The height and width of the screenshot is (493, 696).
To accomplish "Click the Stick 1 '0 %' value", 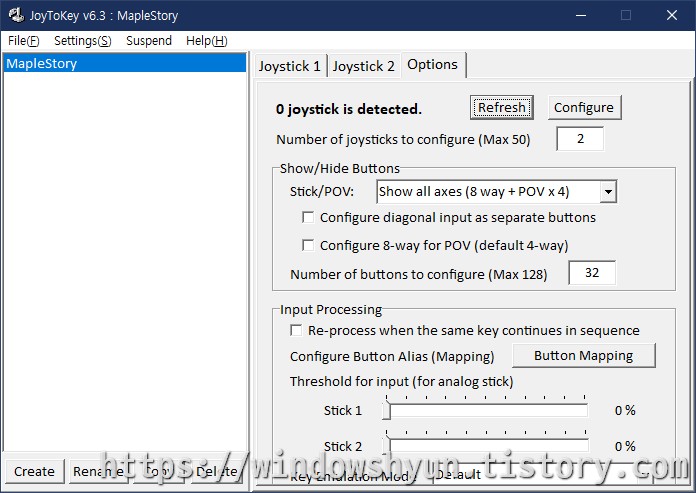I will pos(625,410).
